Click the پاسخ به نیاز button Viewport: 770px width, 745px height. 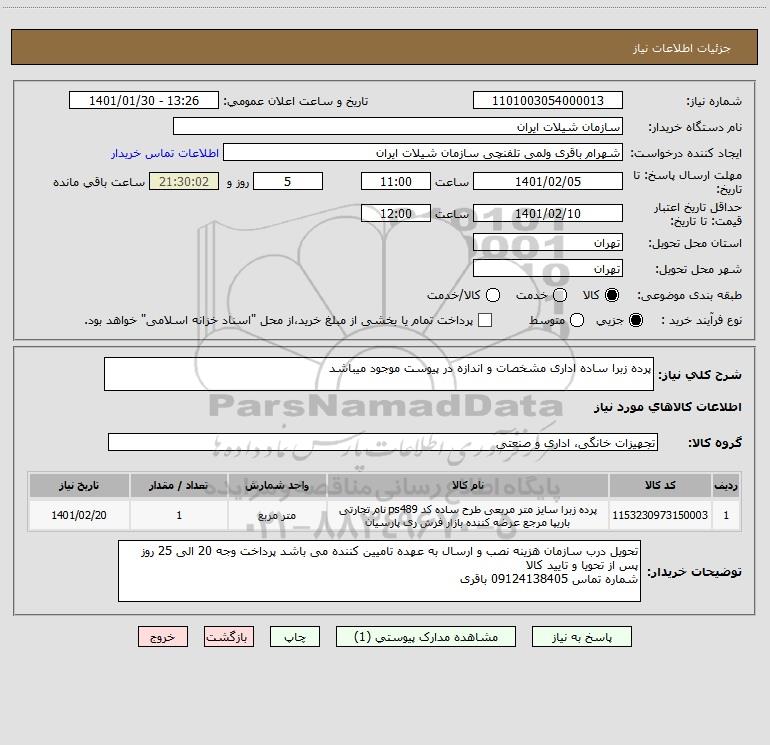tap(582, 637)
